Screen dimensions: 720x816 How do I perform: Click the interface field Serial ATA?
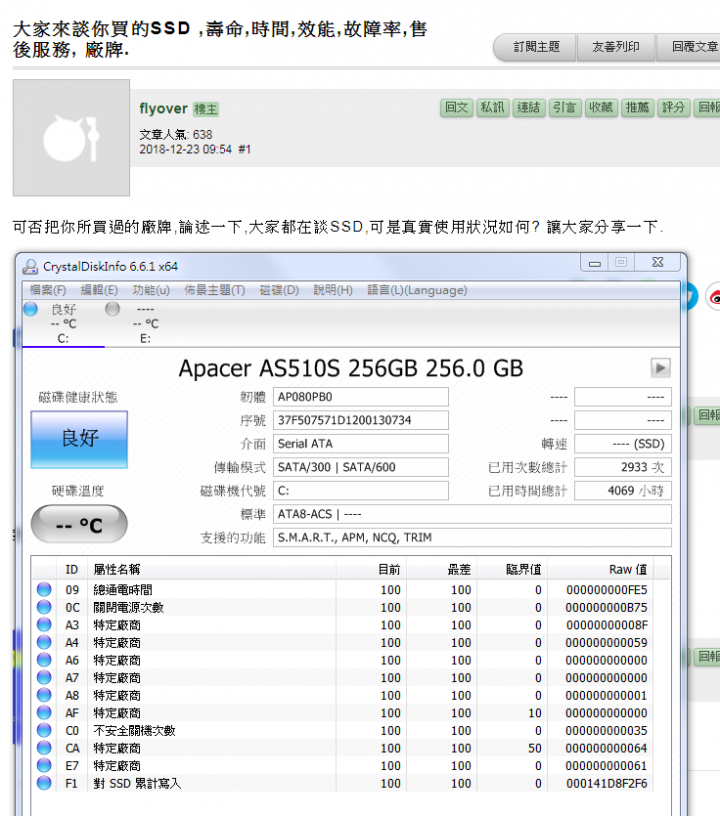[361, 444]
